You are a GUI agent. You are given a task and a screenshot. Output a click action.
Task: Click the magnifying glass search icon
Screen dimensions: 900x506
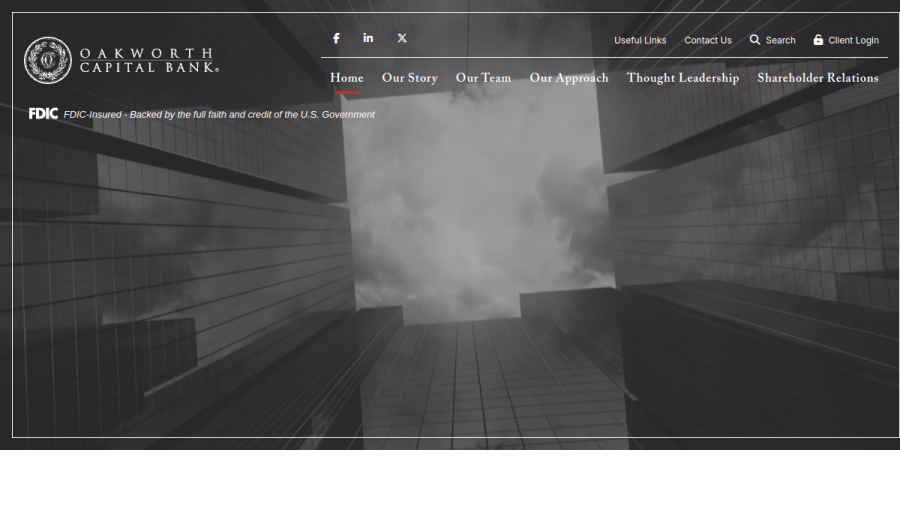(755, 40)
